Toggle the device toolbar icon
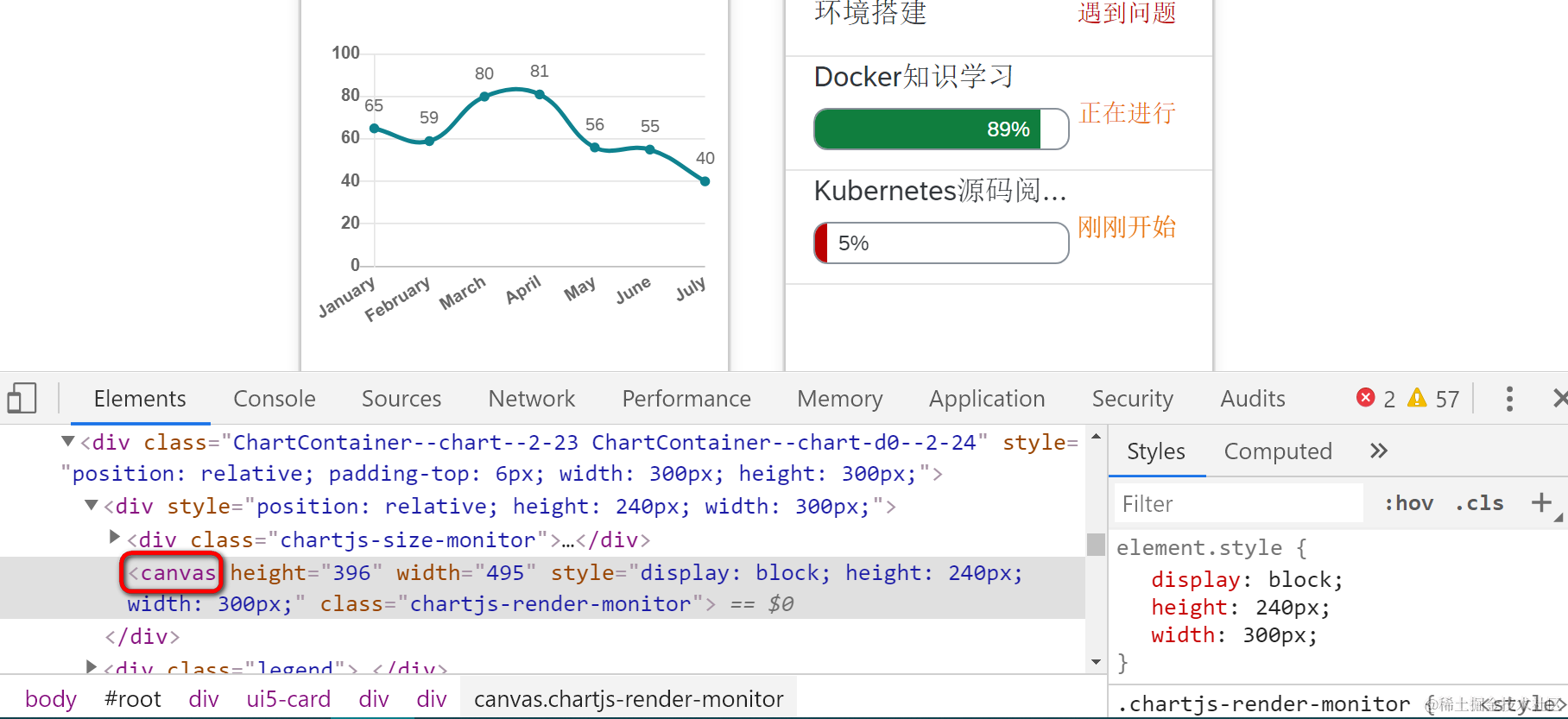 click(22, 399)
